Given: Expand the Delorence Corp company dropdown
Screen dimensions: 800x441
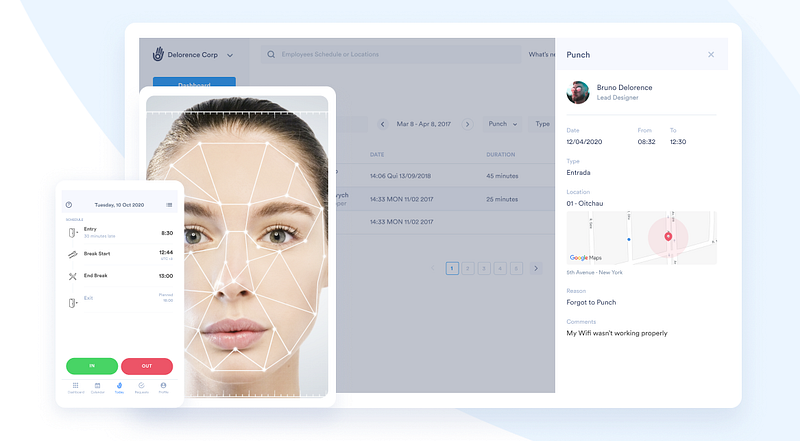Looking at the screenshot, I should (230, 55).
